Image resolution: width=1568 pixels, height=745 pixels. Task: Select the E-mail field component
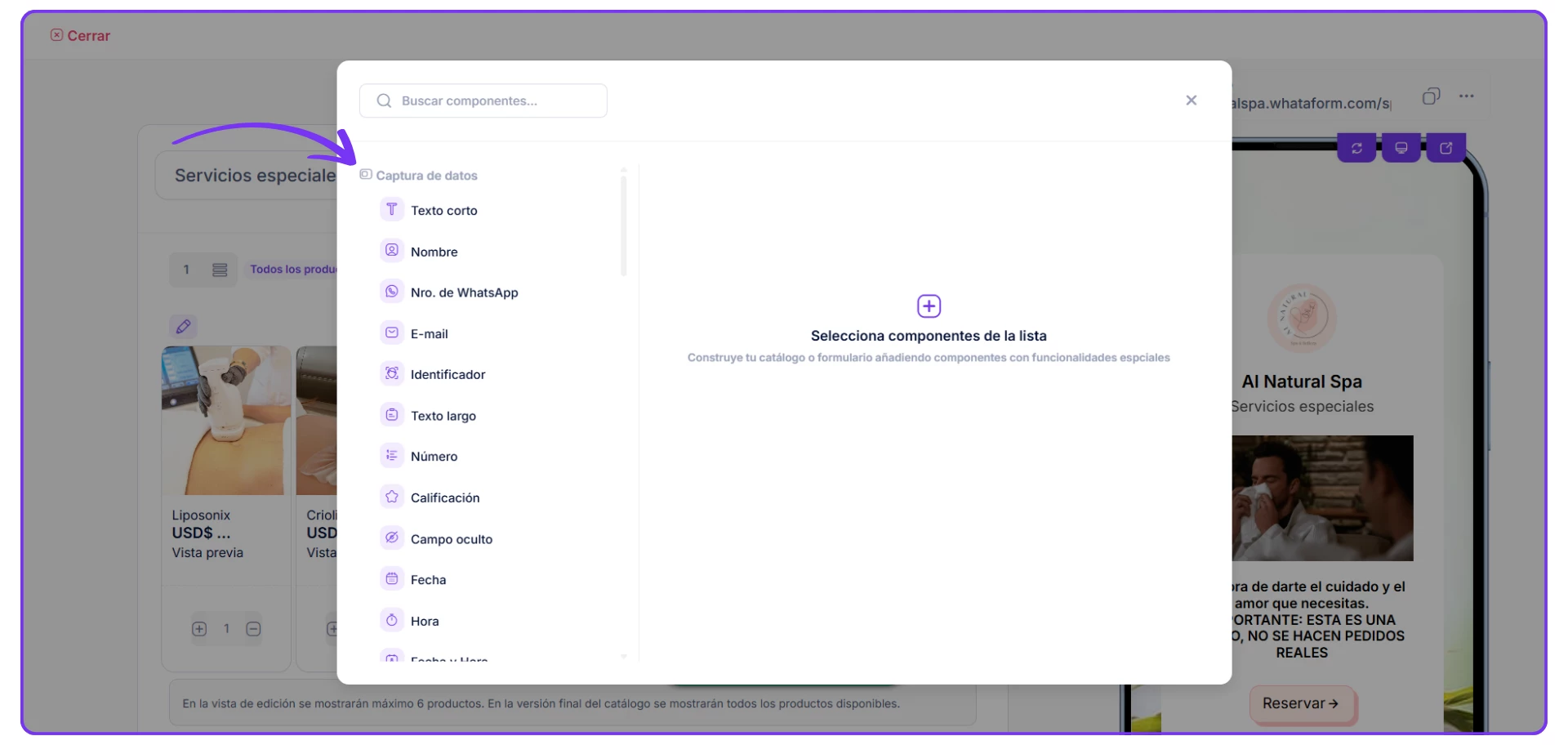tap(429, 333)
